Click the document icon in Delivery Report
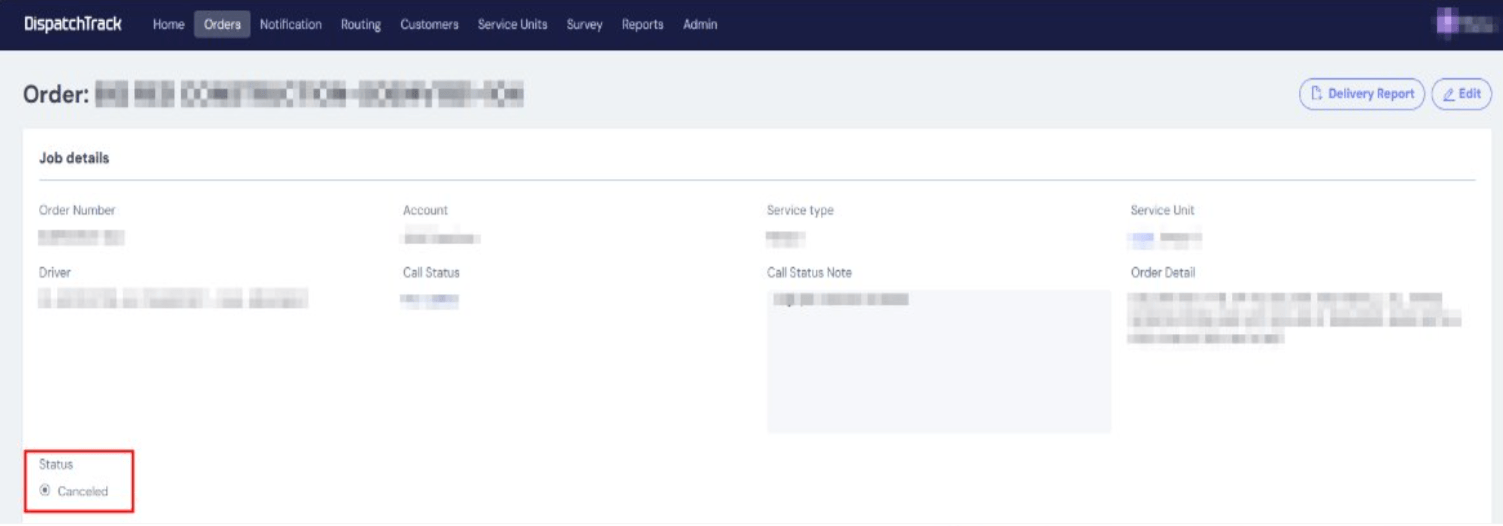The width and height of the screenshot is (1503, 526). [1316, 94]
